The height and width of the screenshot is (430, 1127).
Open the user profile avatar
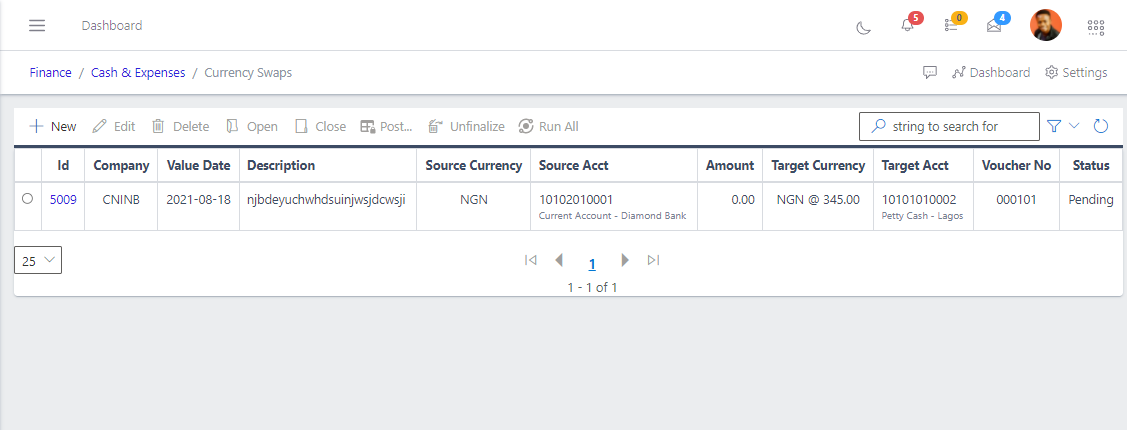click(1045, 25)
